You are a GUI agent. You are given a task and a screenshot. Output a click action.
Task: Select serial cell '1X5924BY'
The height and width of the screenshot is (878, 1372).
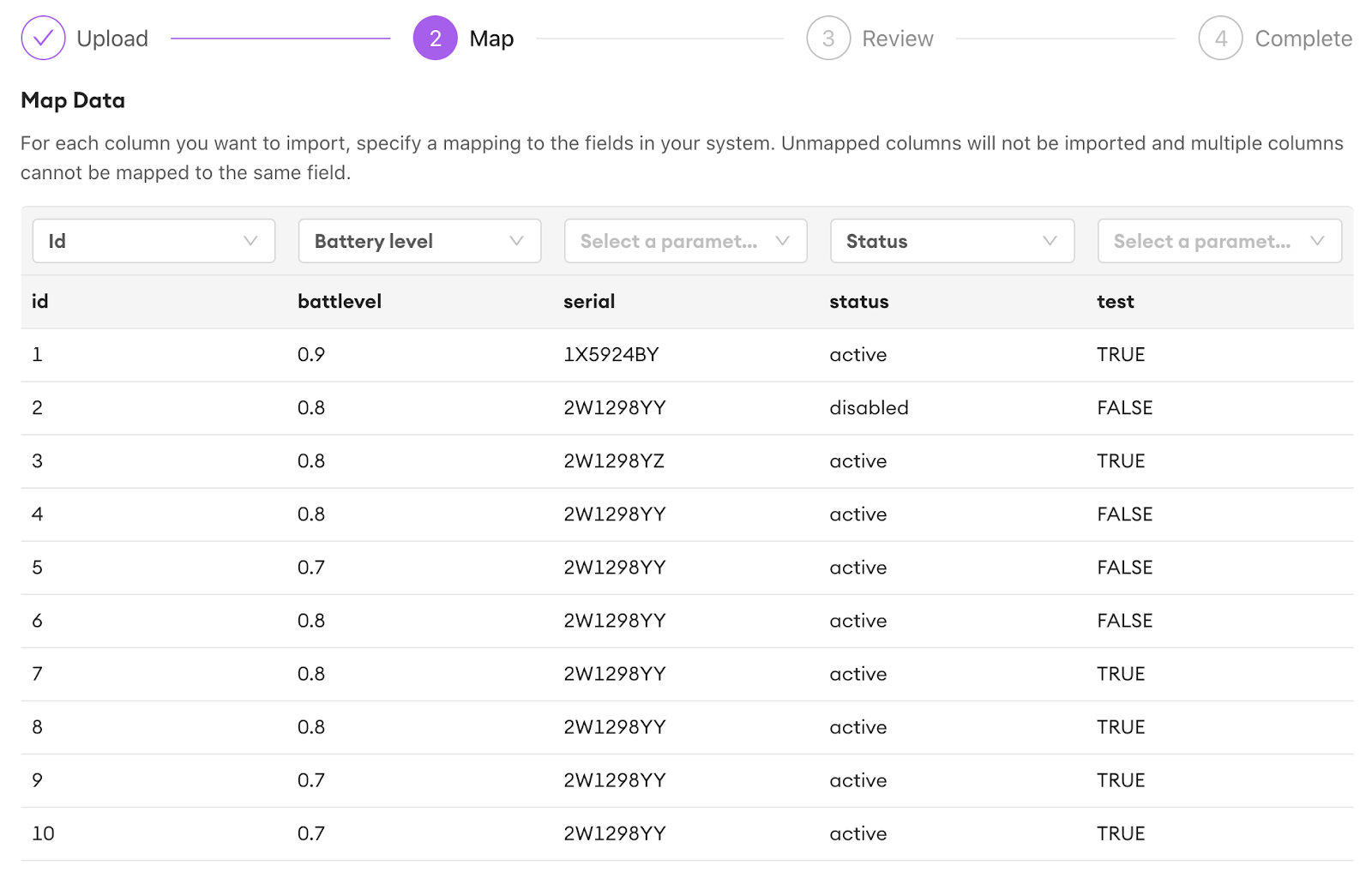pyautogui.click(x=611, y=355)
